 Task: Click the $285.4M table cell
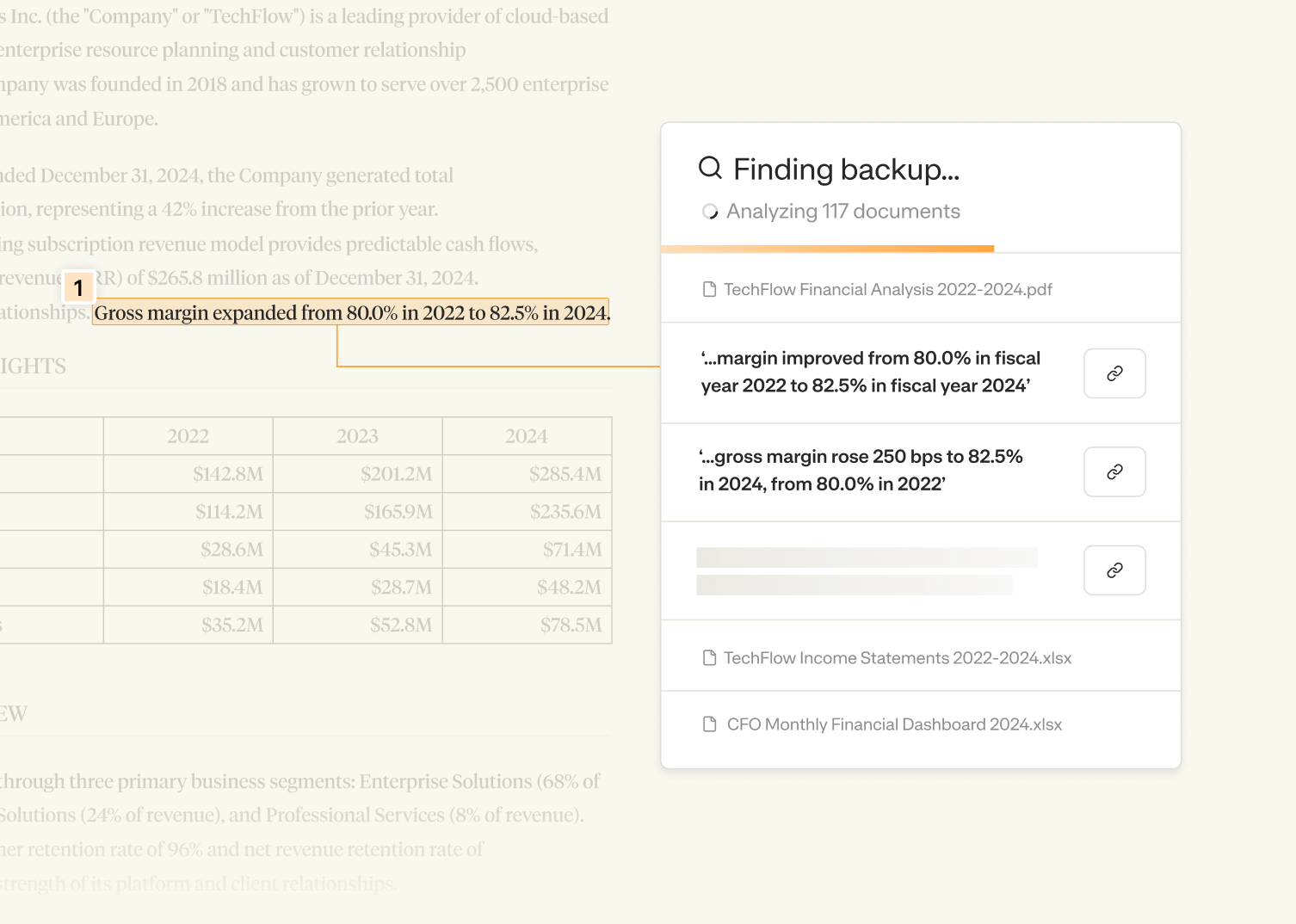527,474
